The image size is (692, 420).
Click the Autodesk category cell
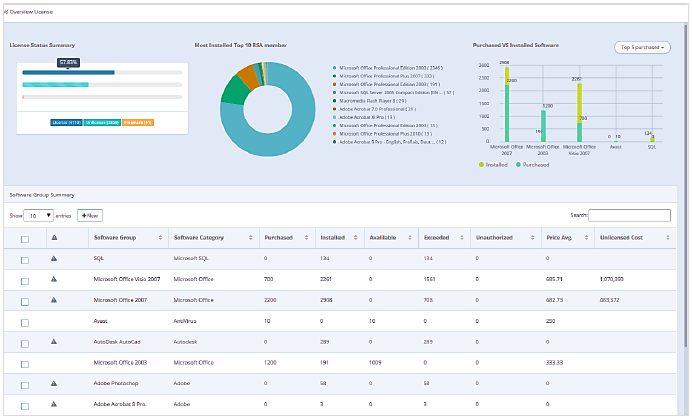point(185,341)
